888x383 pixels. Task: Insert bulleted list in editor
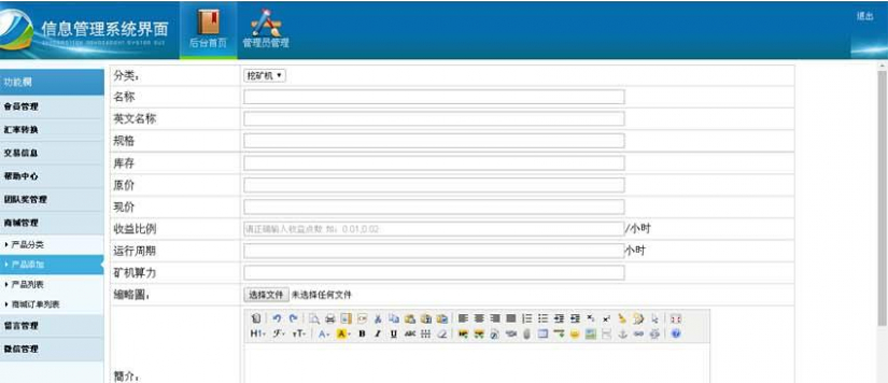tap(543, 319)
